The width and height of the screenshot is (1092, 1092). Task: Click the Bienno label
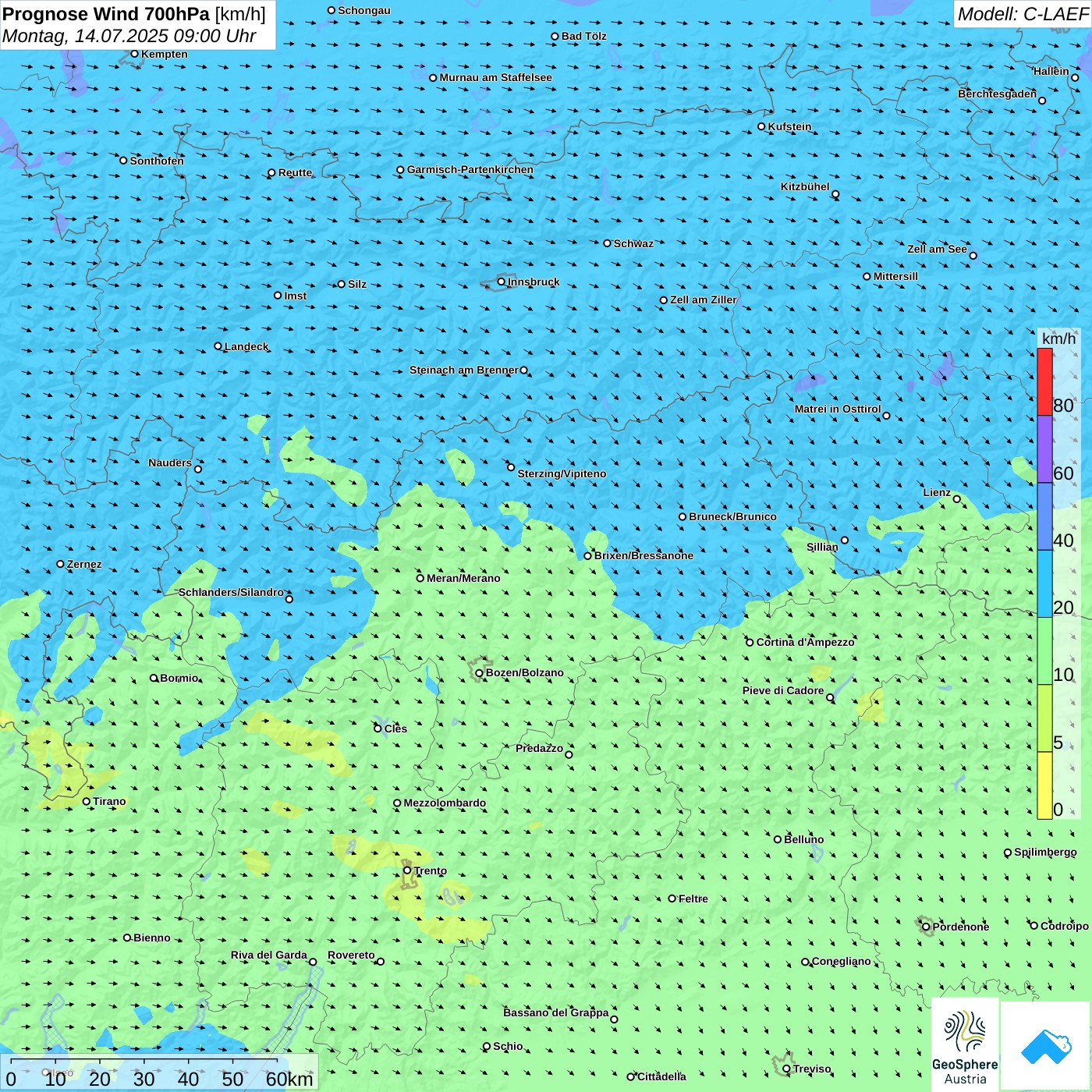pyautogui.click(x=151, y=938)
